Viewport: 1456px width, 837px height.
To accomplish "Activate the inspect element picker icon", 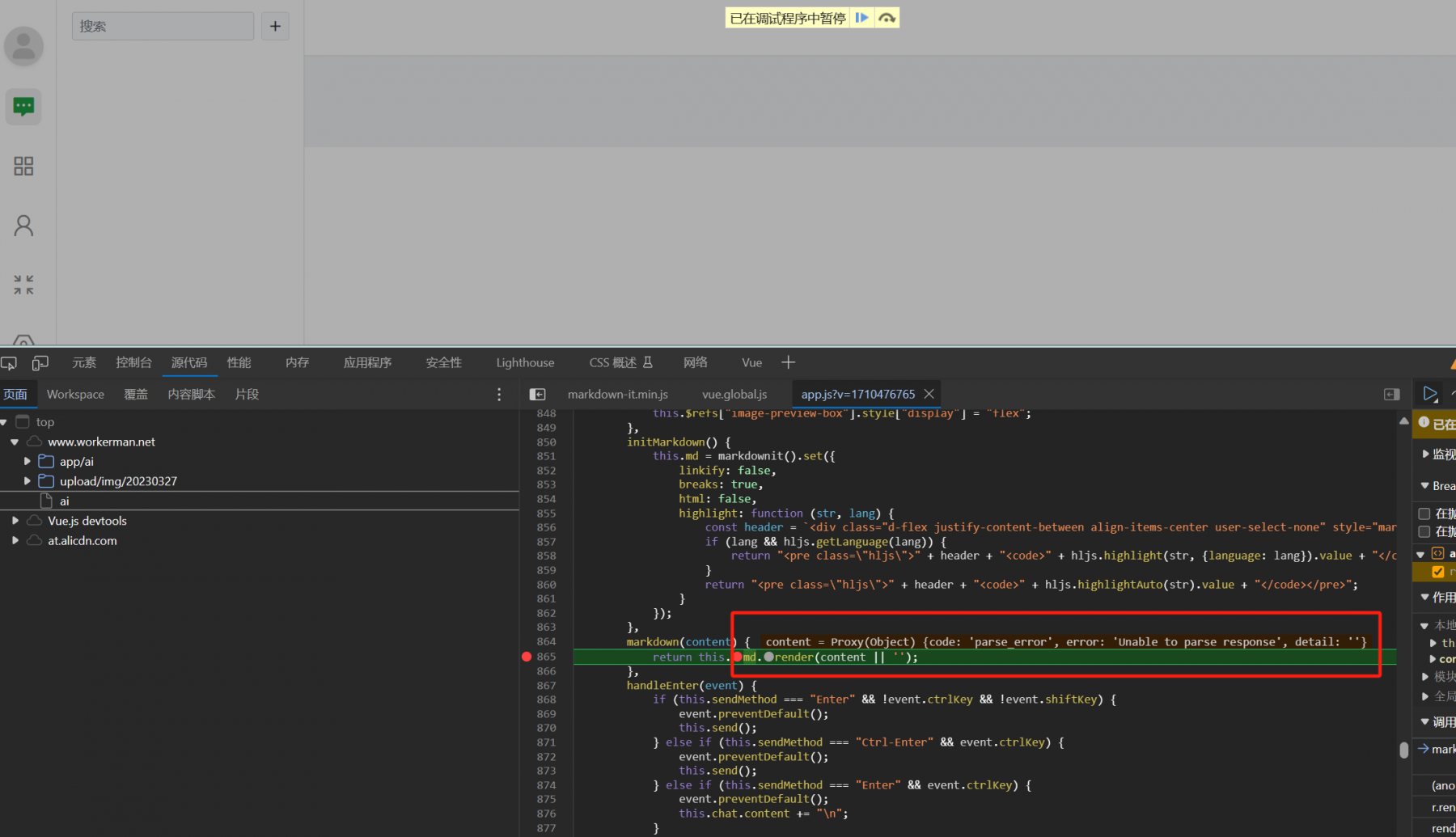I will (9, 363).
